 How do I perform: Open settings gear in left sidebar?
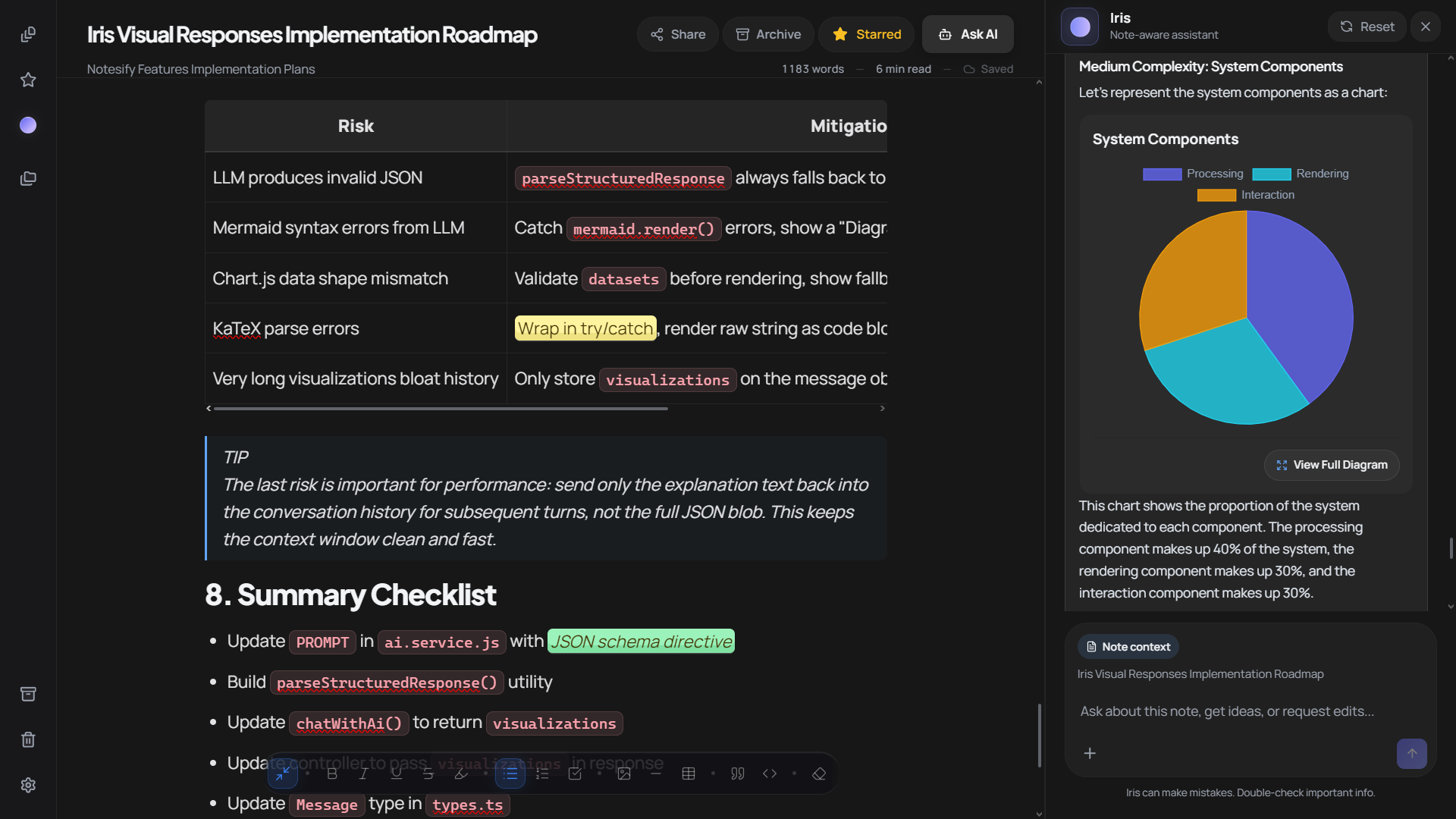28,785
